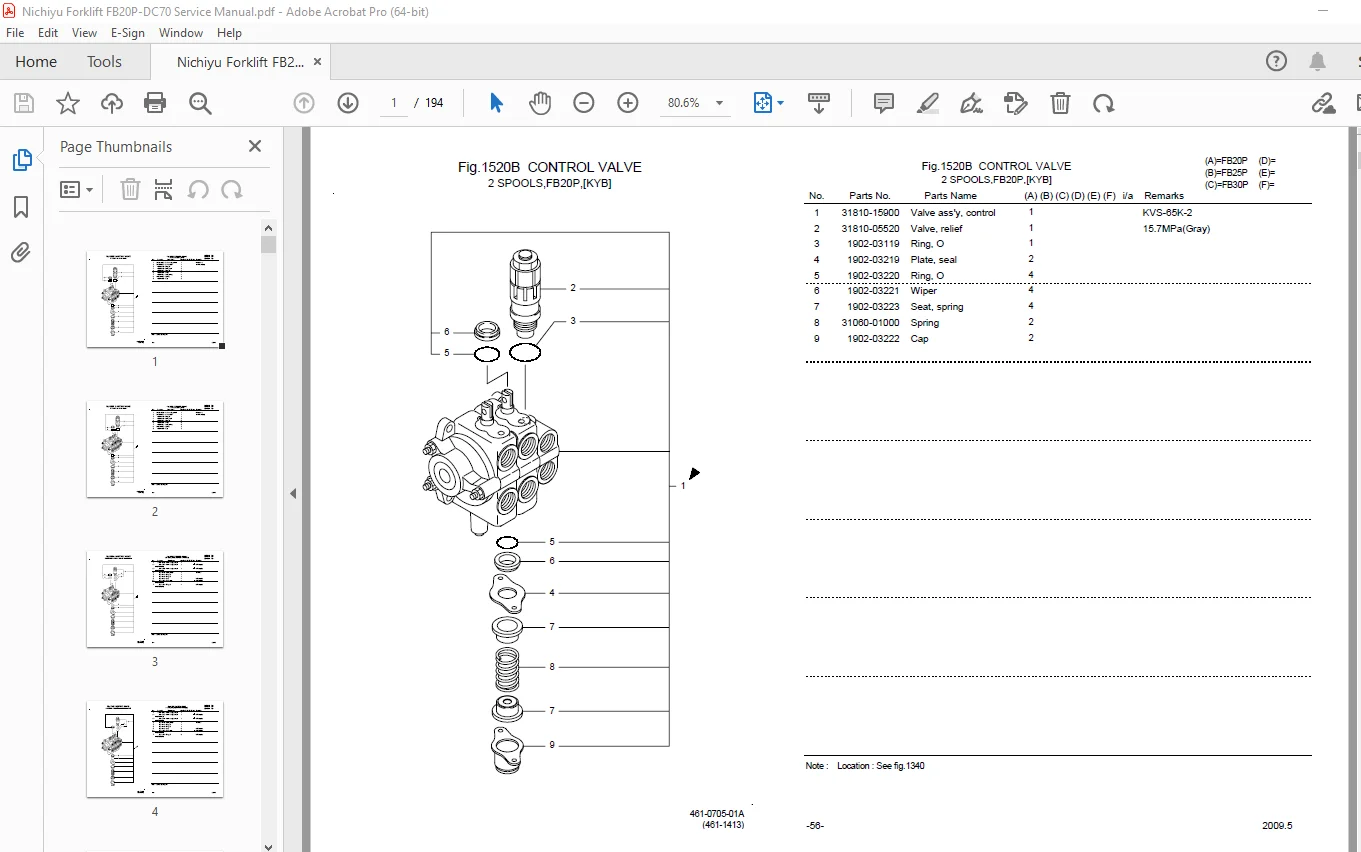Click part number 31810-05520
This screenshot has width=1361, height=852.
pos(870,229)
